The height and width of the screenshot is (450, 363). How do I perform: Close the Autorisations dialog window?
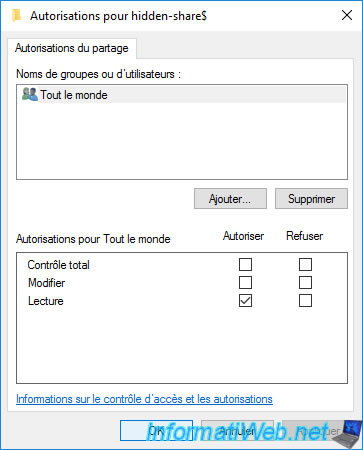[x=347, y=15]
